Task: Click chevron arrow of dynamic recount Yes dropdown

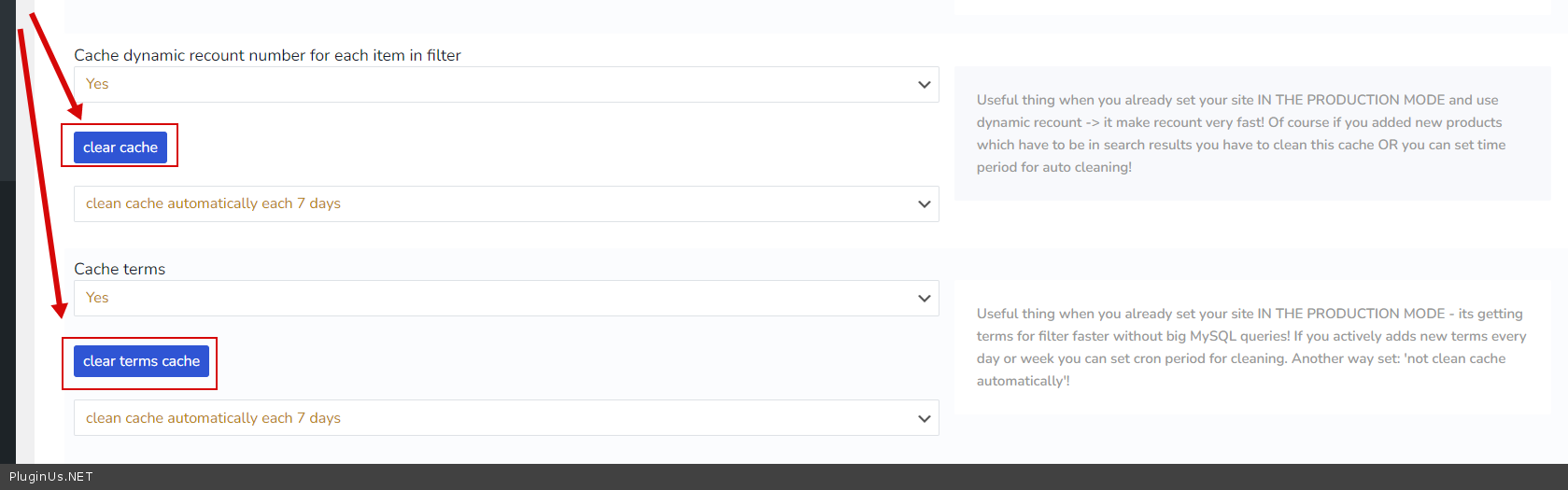Action: coord(924,85)
